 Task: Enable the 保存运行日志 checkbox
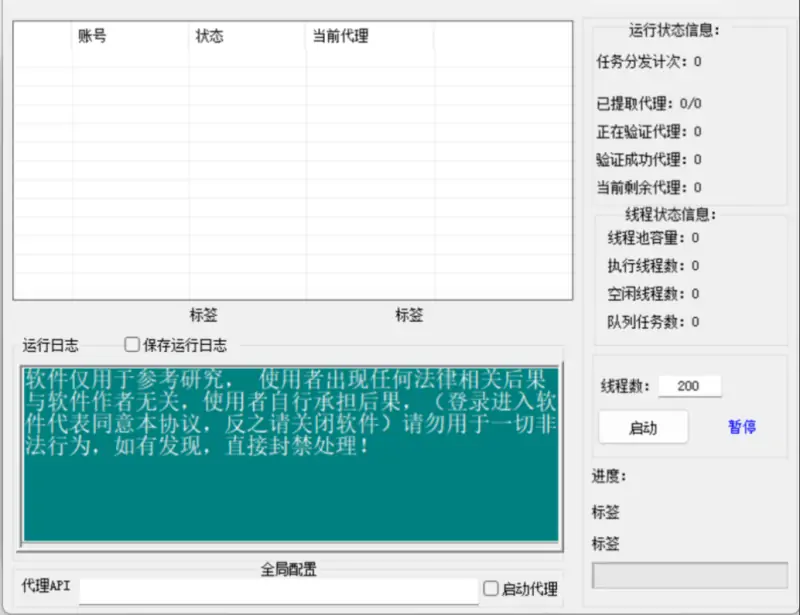coord(131,345)
